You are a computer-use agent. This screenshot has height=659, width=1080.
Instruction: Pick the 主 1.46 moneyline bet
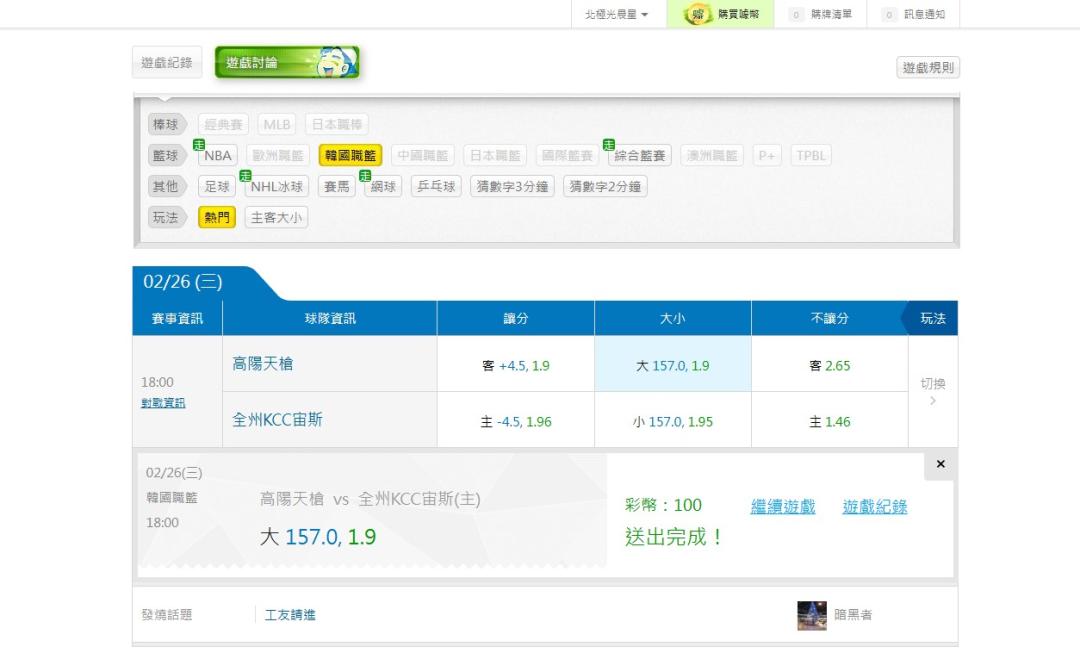tap(830, 421)
